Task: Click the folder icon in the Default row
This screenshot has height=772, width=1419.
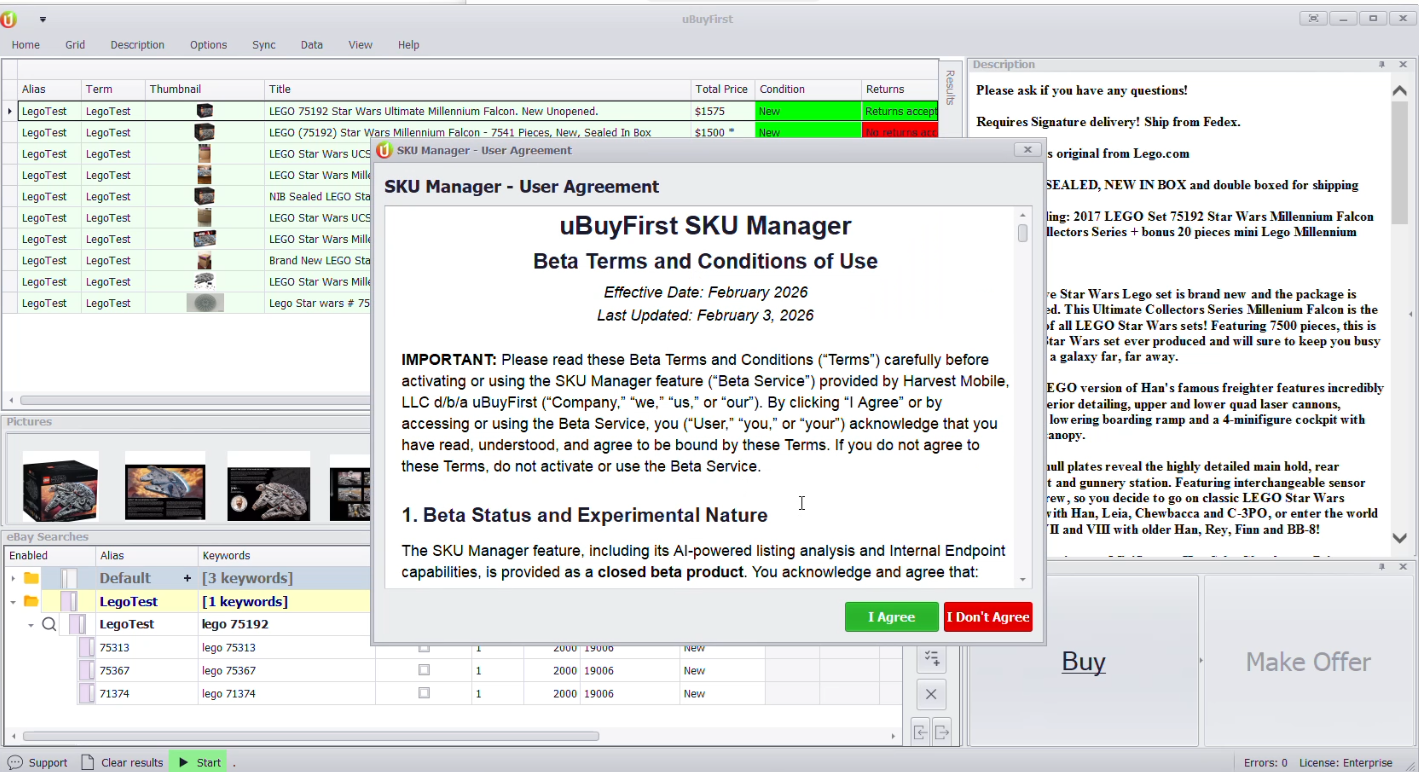Action: coord(31,578)
